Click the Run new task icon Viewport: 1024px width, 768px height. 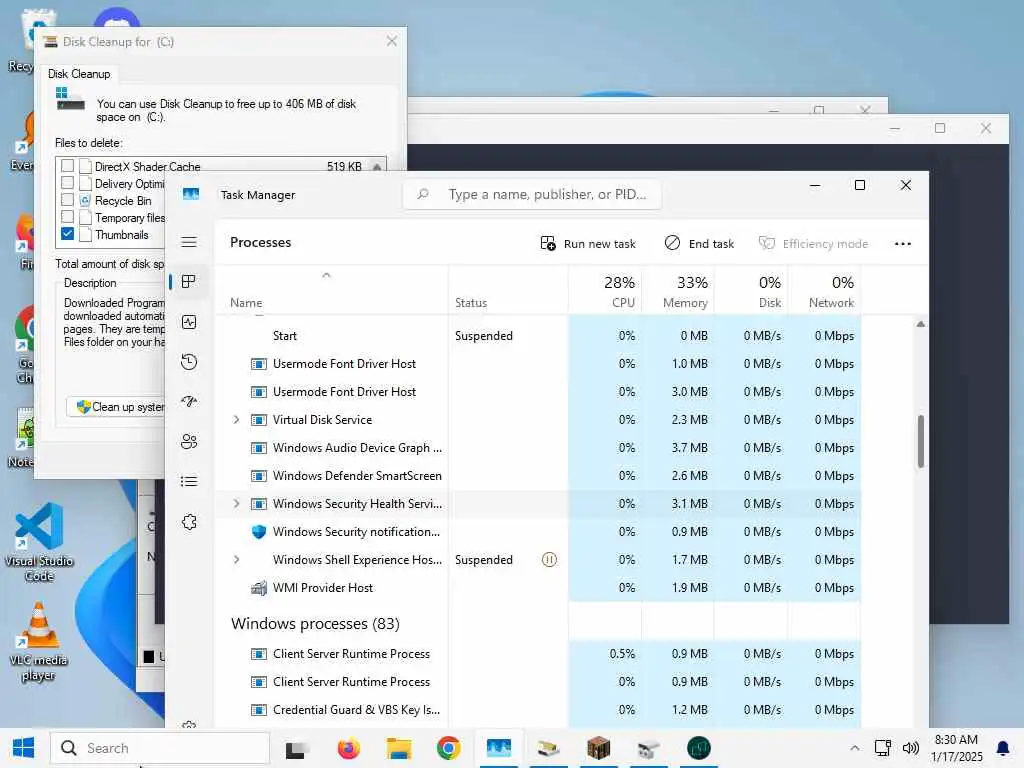point(548,244)
